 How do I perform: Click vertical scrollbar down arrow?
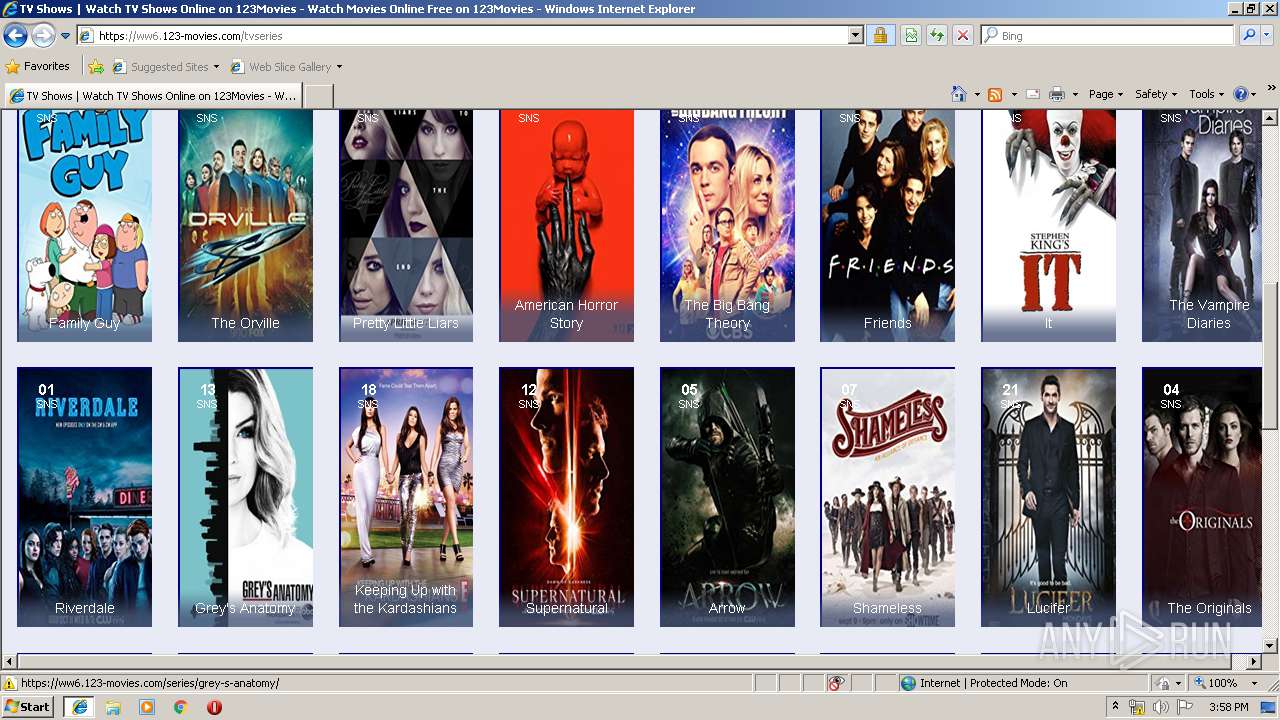pos(1270,645)
